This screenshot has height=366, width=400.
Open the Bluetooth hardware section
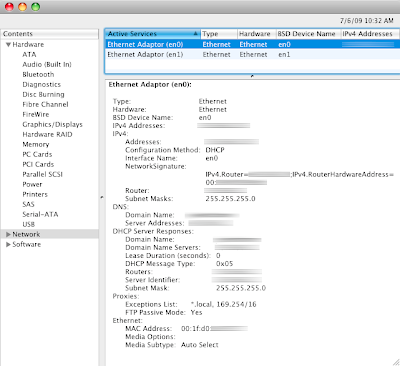point(38,74)
